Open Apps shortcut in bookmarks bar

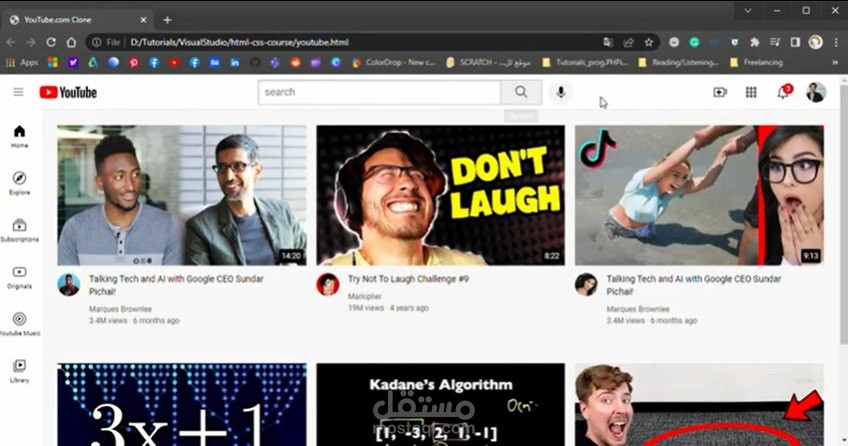click(22, 63)
